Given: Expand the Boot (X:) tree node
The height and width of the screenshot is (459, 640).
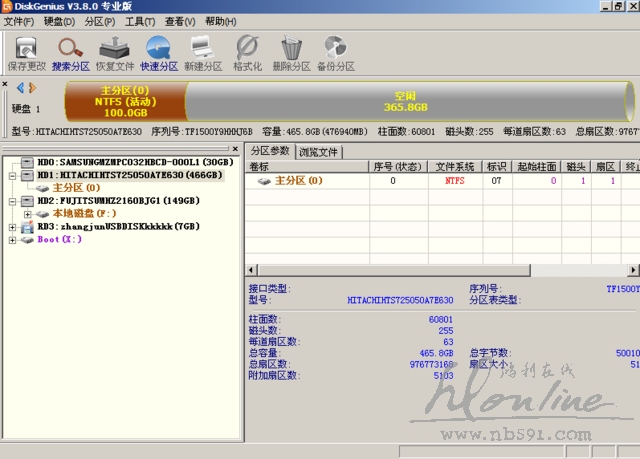Looking at the screenshot, I should pyautogui.click(x=12, y=240).
